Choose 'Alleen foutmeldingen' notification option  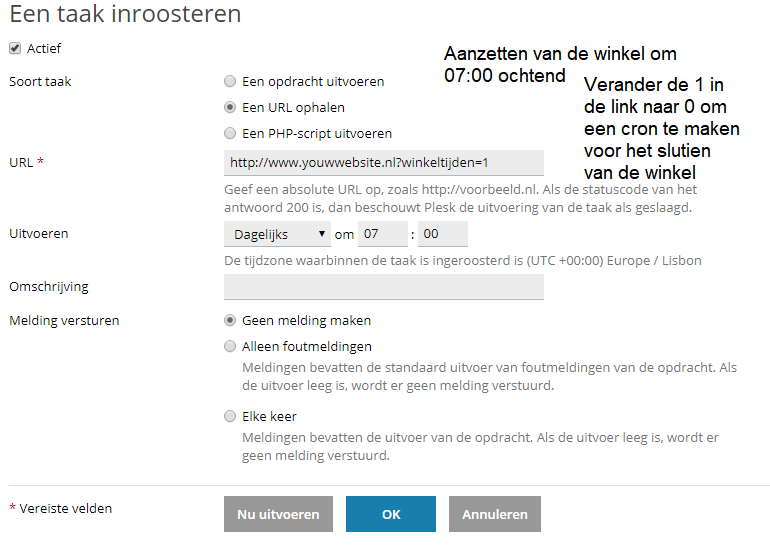click(x=231, y=347)
